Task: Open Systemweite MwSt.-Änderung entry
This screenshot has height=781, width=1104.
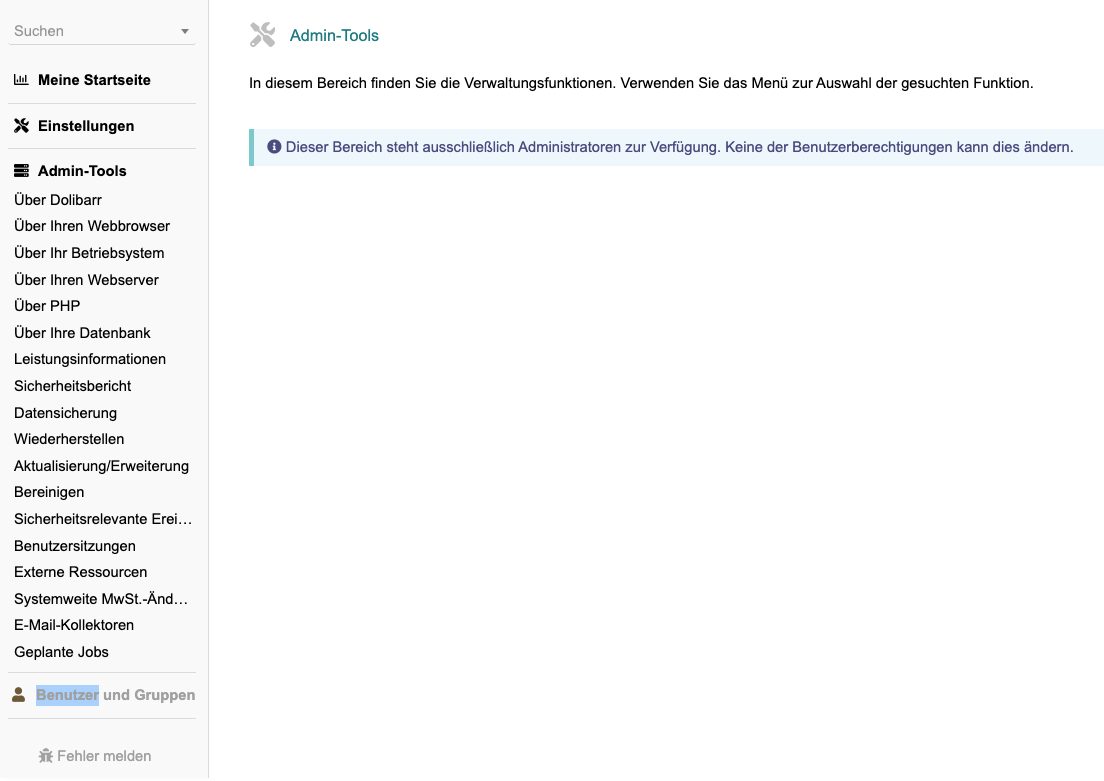Action: coord(101,599)
